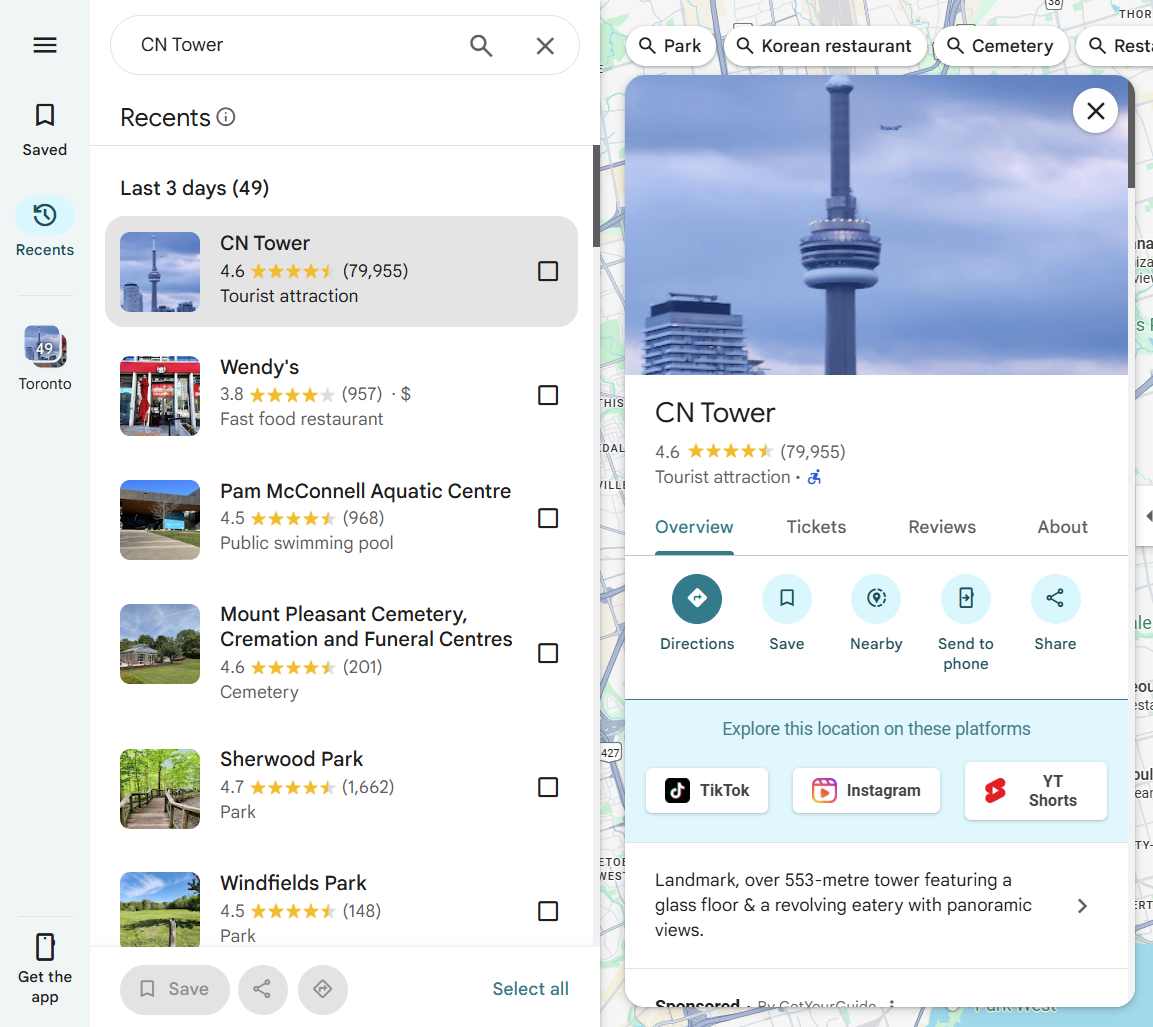Viewport: 1153px width, 1027px height.
Task: Check the Wendy's checkbox
Action: (x=548, y=395)
